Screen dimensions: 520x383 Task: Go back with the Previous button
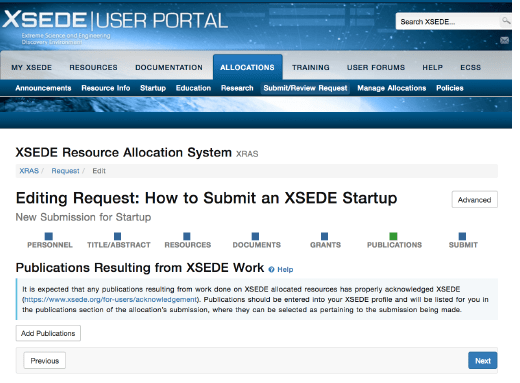point(45,361)
